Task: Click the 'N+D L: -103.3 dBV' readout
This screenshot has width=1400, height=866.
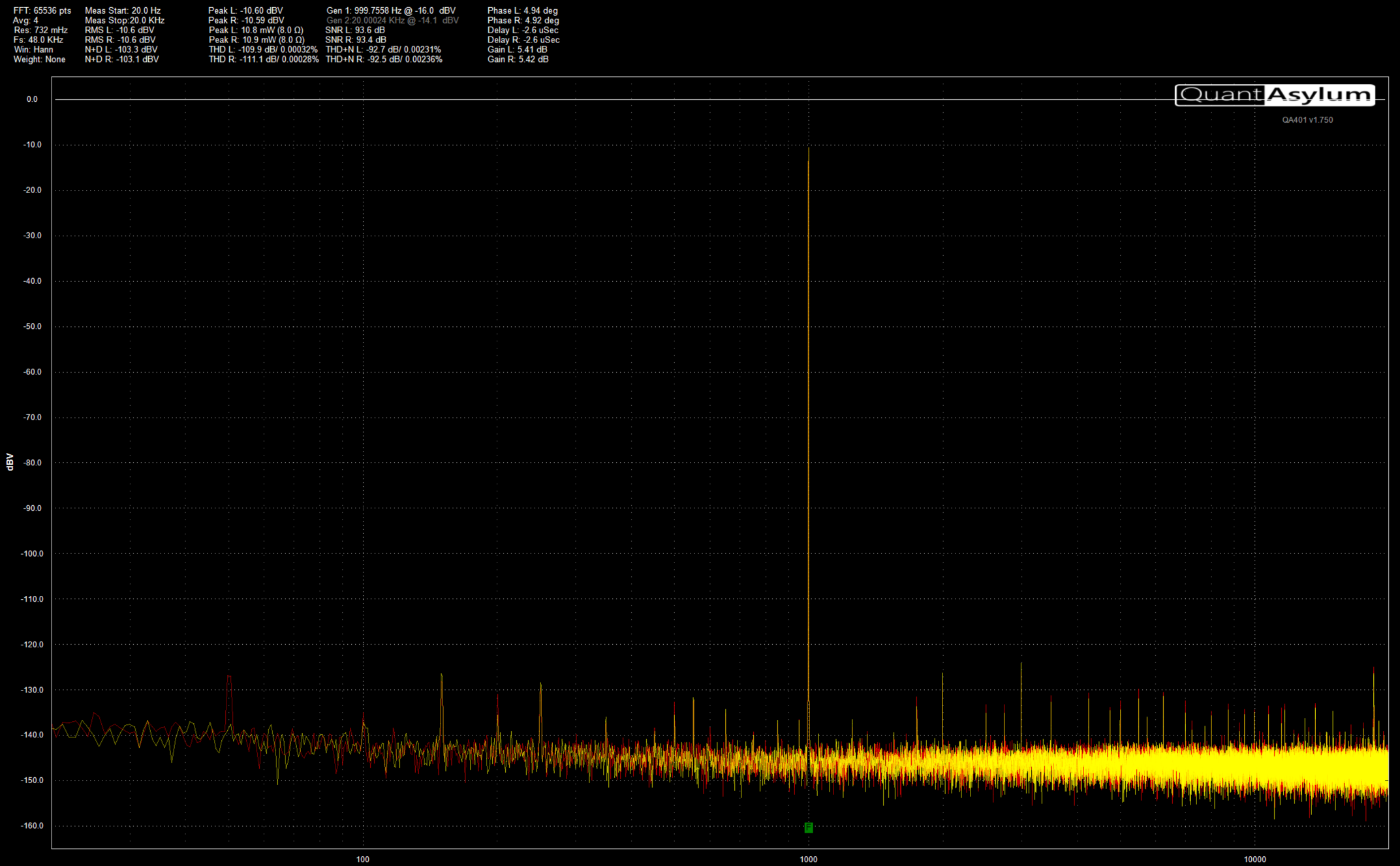Action: point(121,50)
